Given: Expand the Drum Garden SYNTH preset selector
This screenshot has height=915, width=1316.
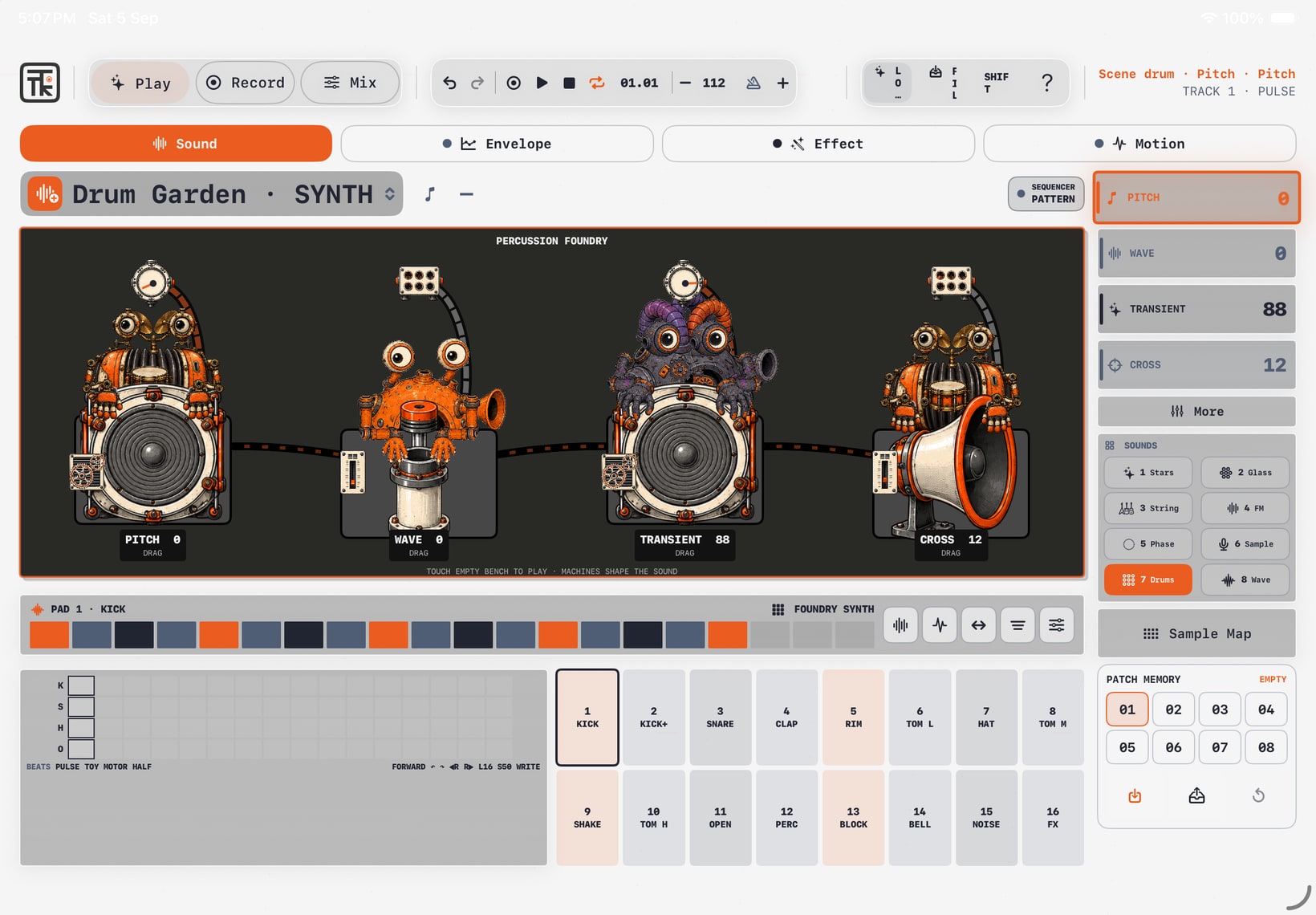Looking at the screenshot, I should click(x=212, y=194).
